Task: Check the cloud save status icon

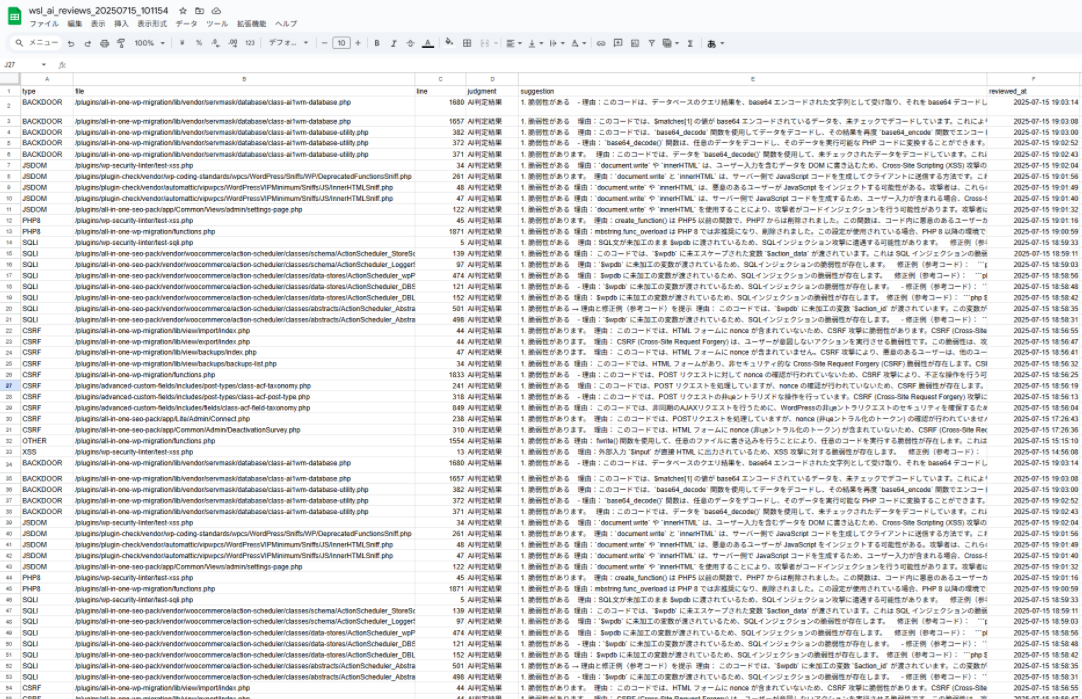Action: pyautogui.click(x=216, y=11)
